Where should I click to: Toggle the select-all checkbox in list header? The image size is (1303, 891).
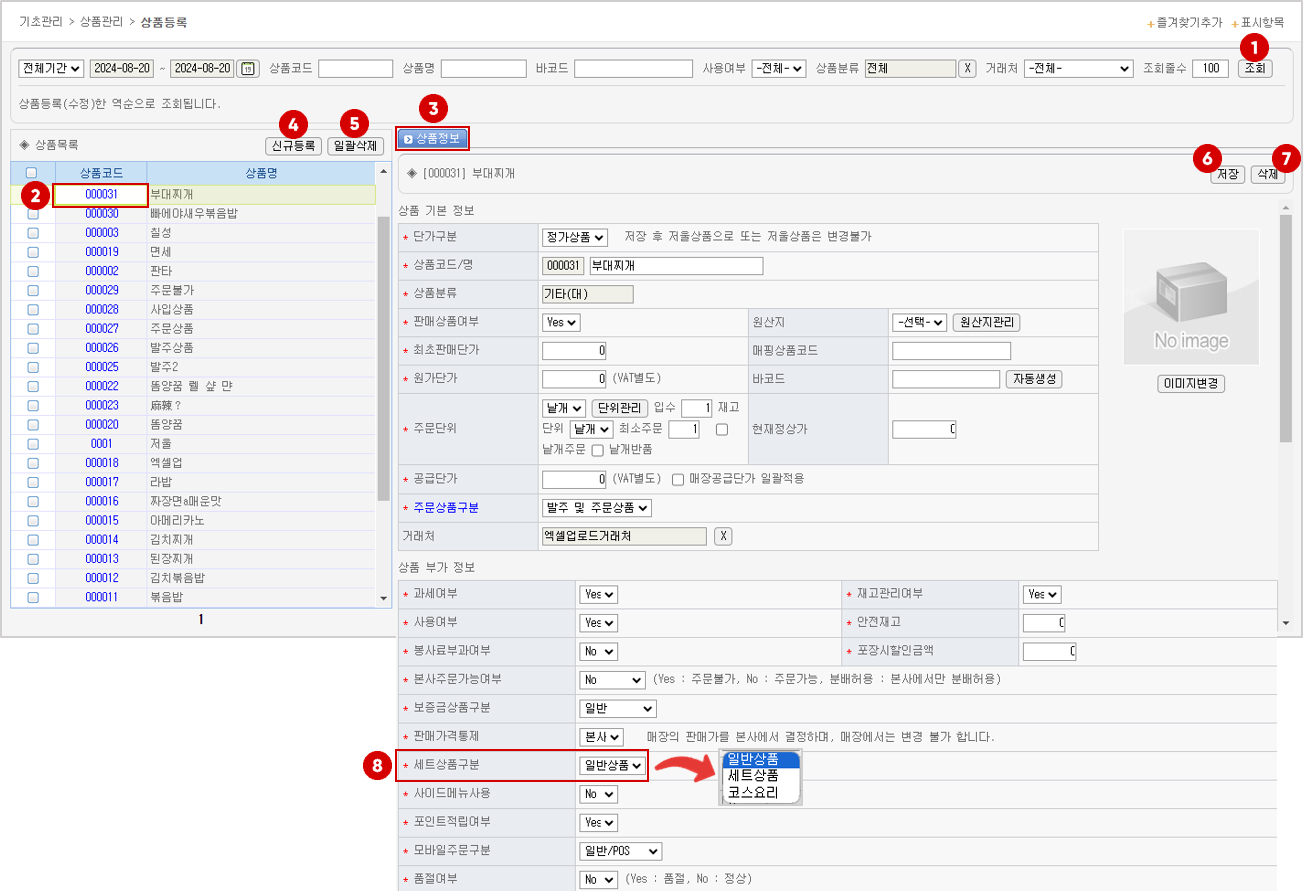[32, 172]
